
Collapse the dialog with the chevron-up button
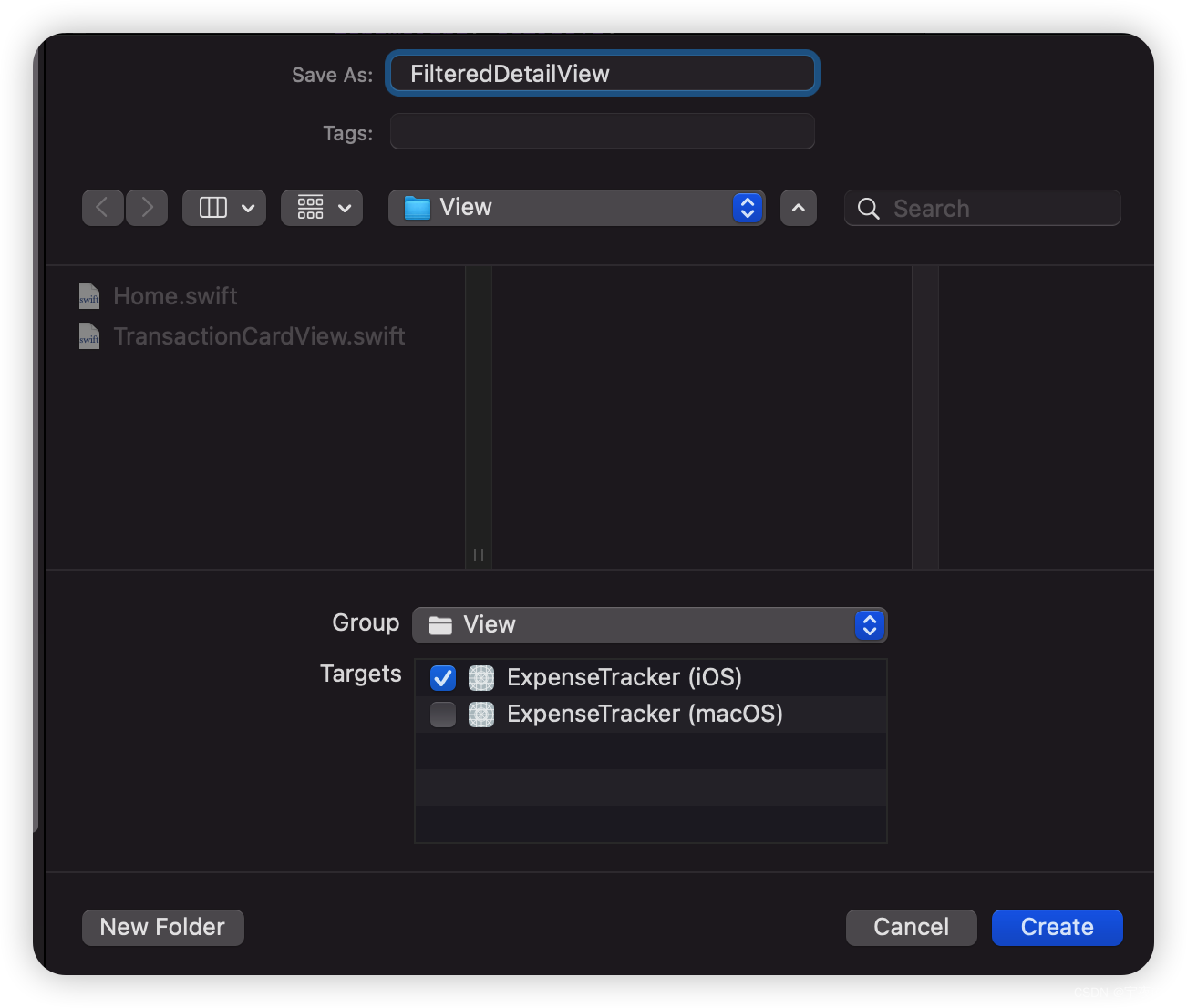pyautogui.click(x=799, y=208)
